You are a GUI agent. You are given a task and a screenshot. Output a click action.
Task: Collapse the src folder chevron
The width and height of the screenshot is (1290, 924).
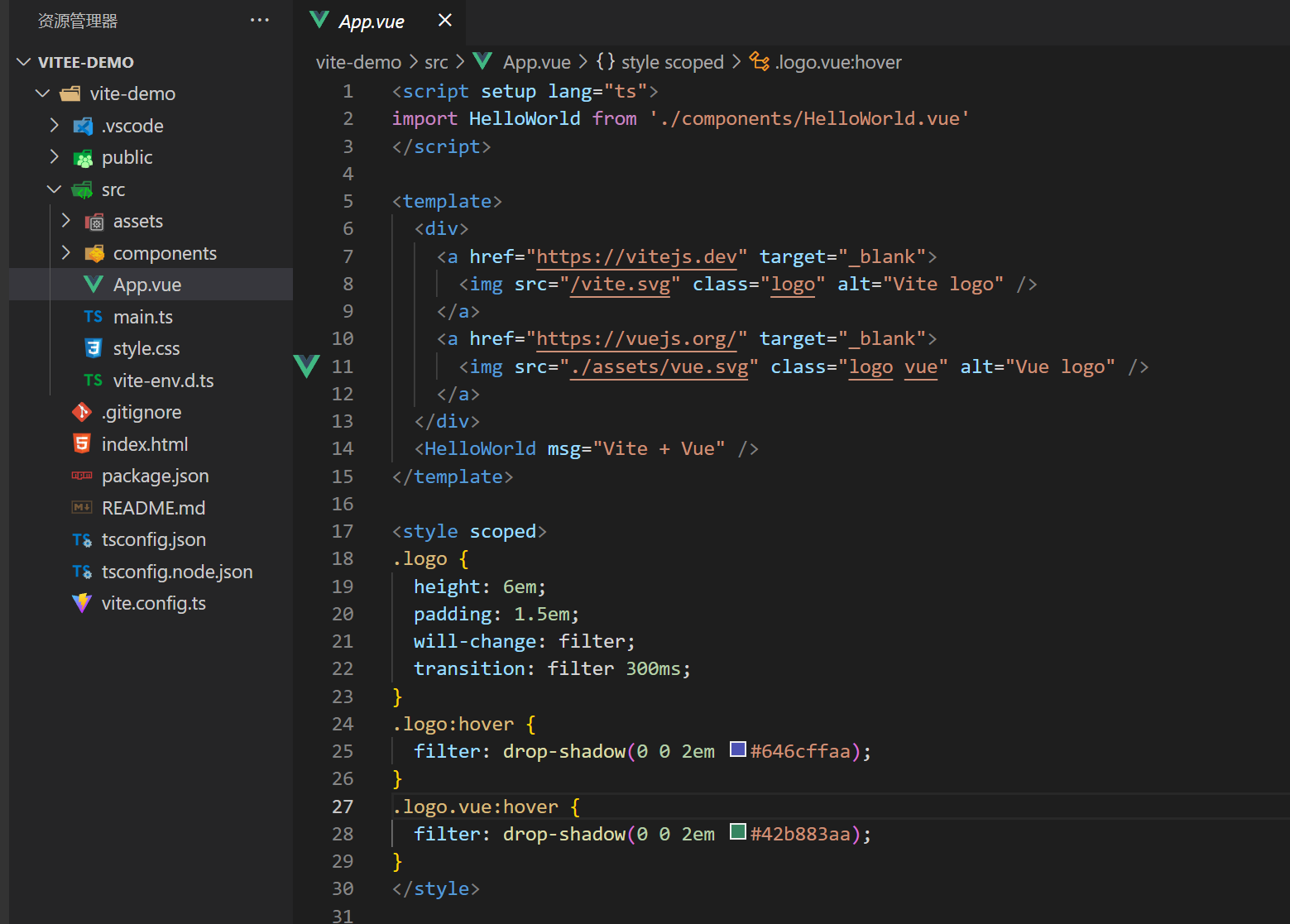coord(55,189)
